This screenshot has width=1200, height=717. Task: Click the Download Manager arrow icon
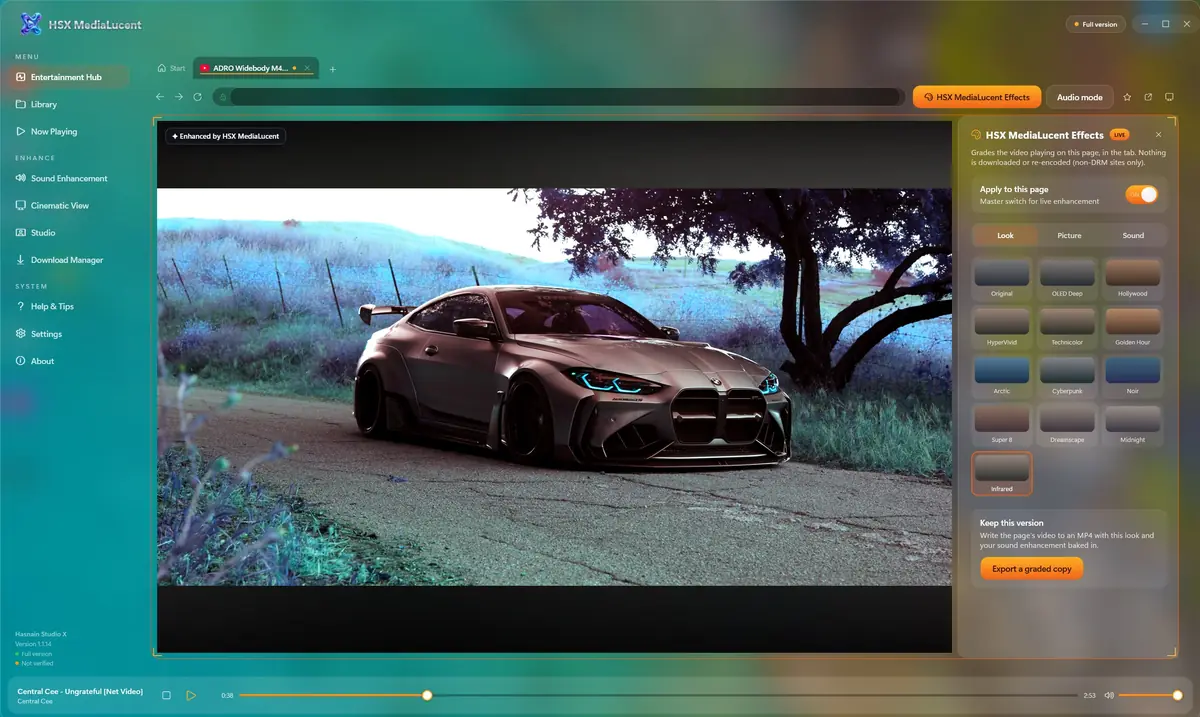point(21,260)
